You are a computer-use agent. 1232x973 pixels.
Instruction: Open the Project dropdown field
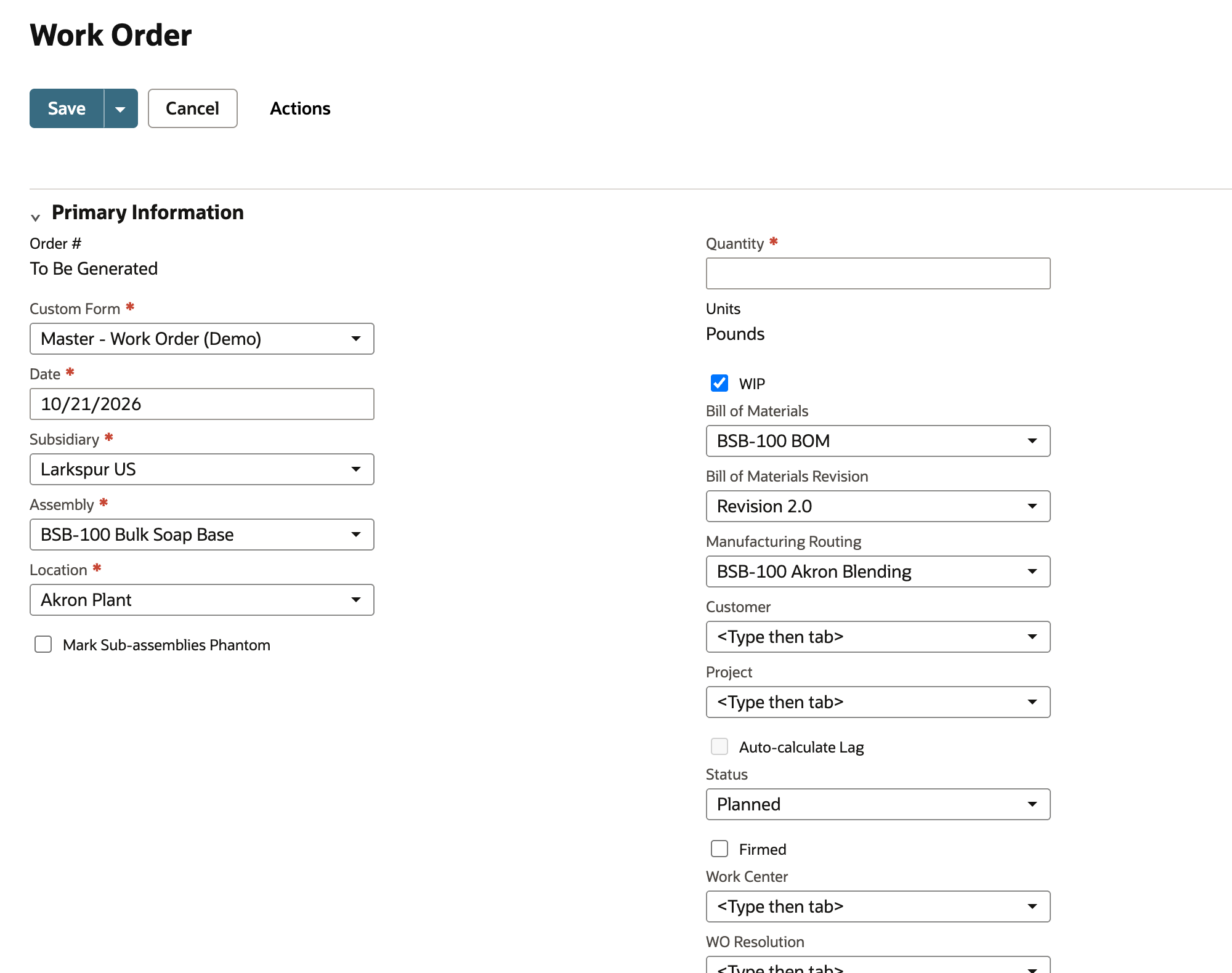tap(878, 702)
